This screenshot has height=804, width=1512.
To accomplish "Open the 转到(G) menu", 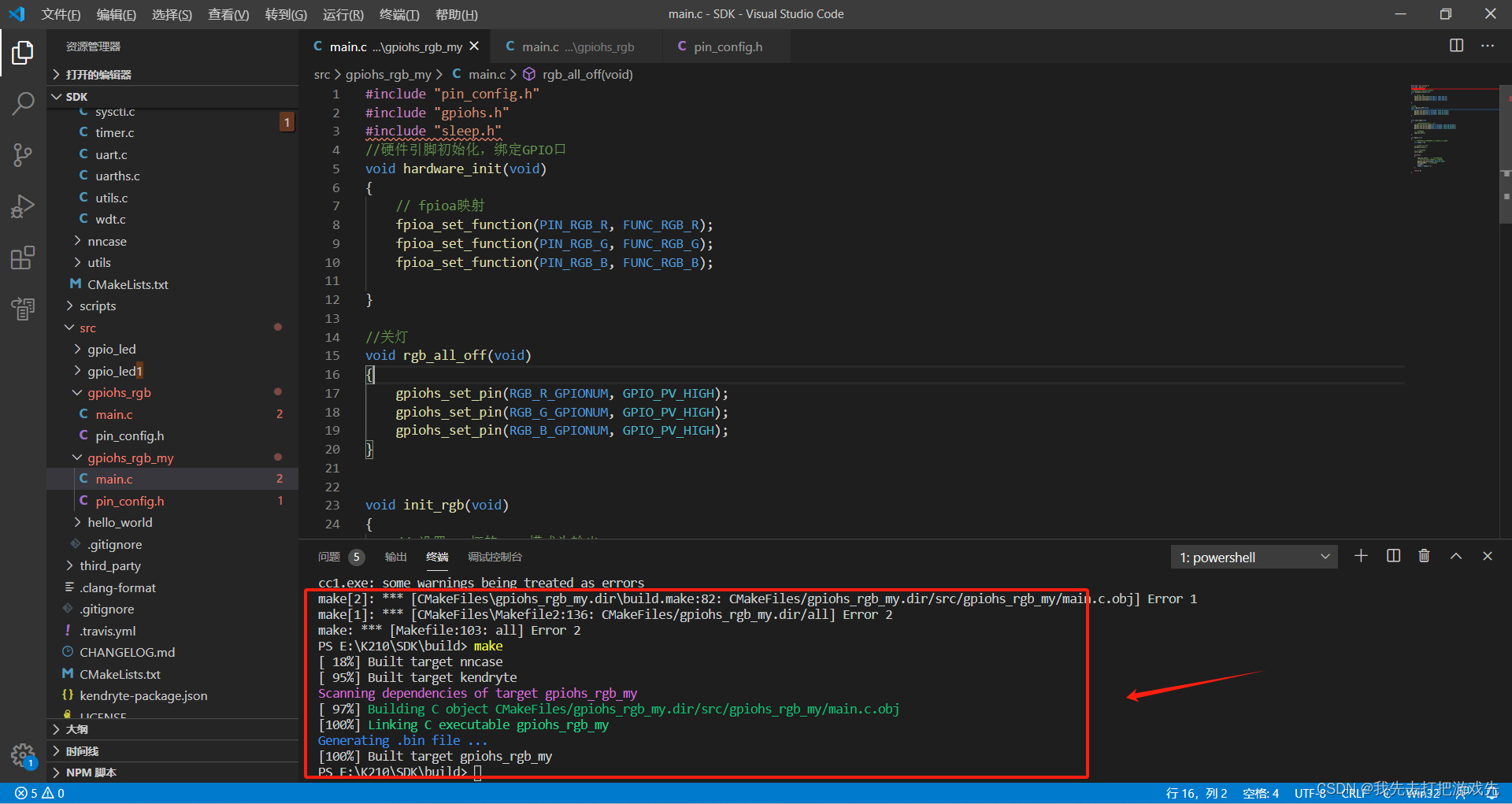I will 286,14.
